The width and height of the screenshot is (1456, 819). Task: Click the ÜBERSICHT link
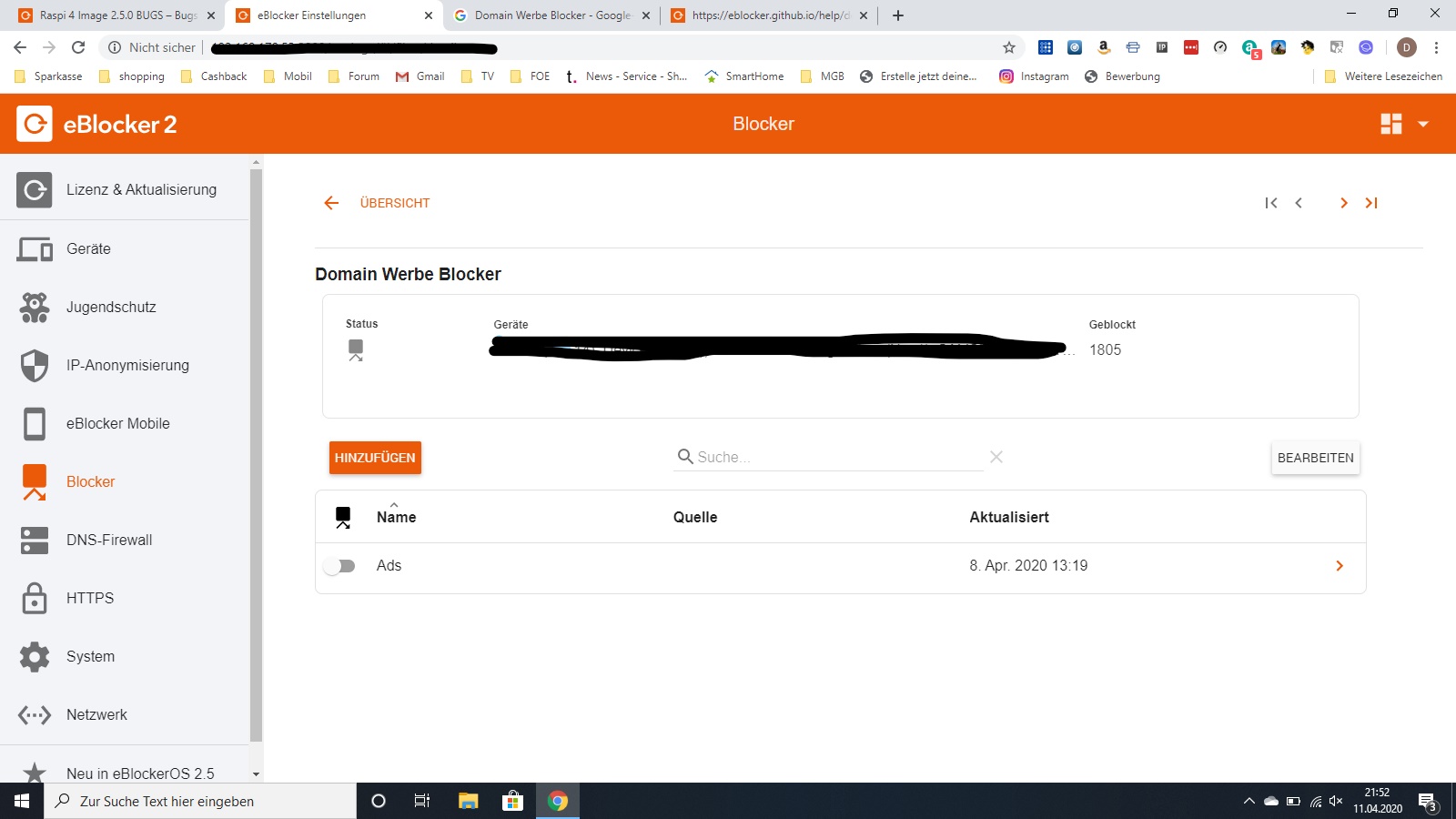(x=395, y=203)
